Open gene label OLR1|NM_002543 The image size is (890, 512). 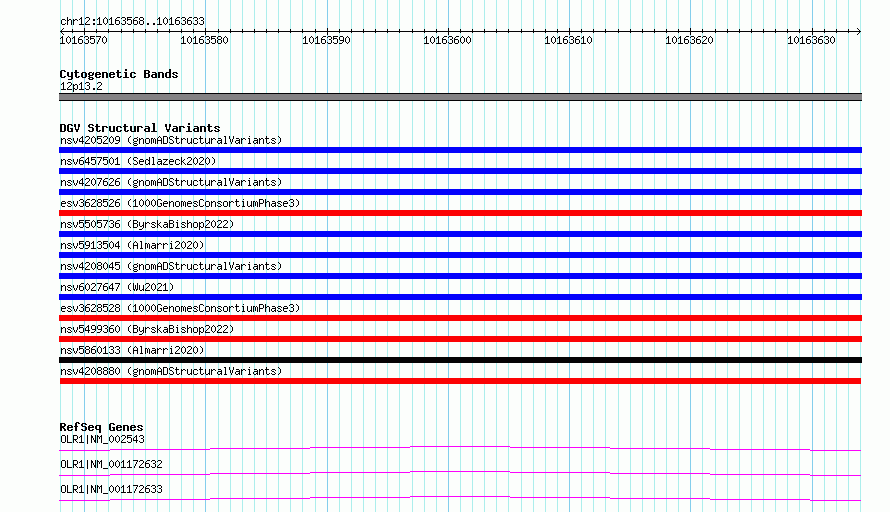click(x=102, y=439)
